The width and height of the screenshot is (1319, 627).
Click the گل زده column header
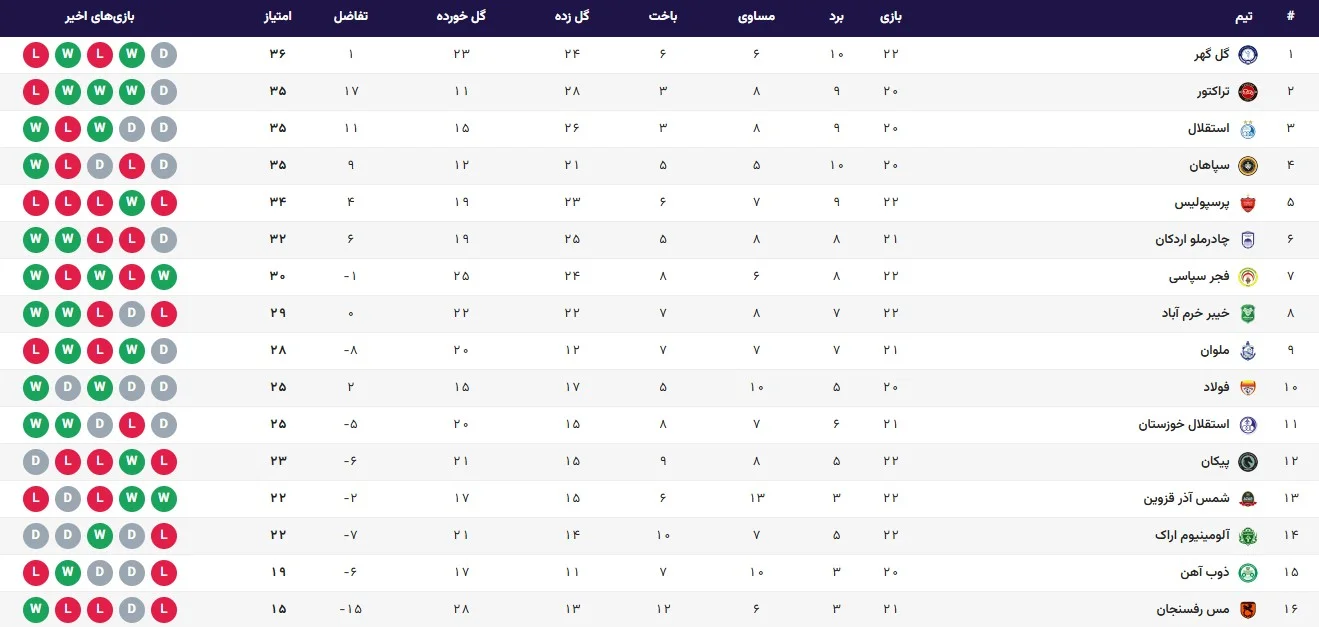coord(572,17)
